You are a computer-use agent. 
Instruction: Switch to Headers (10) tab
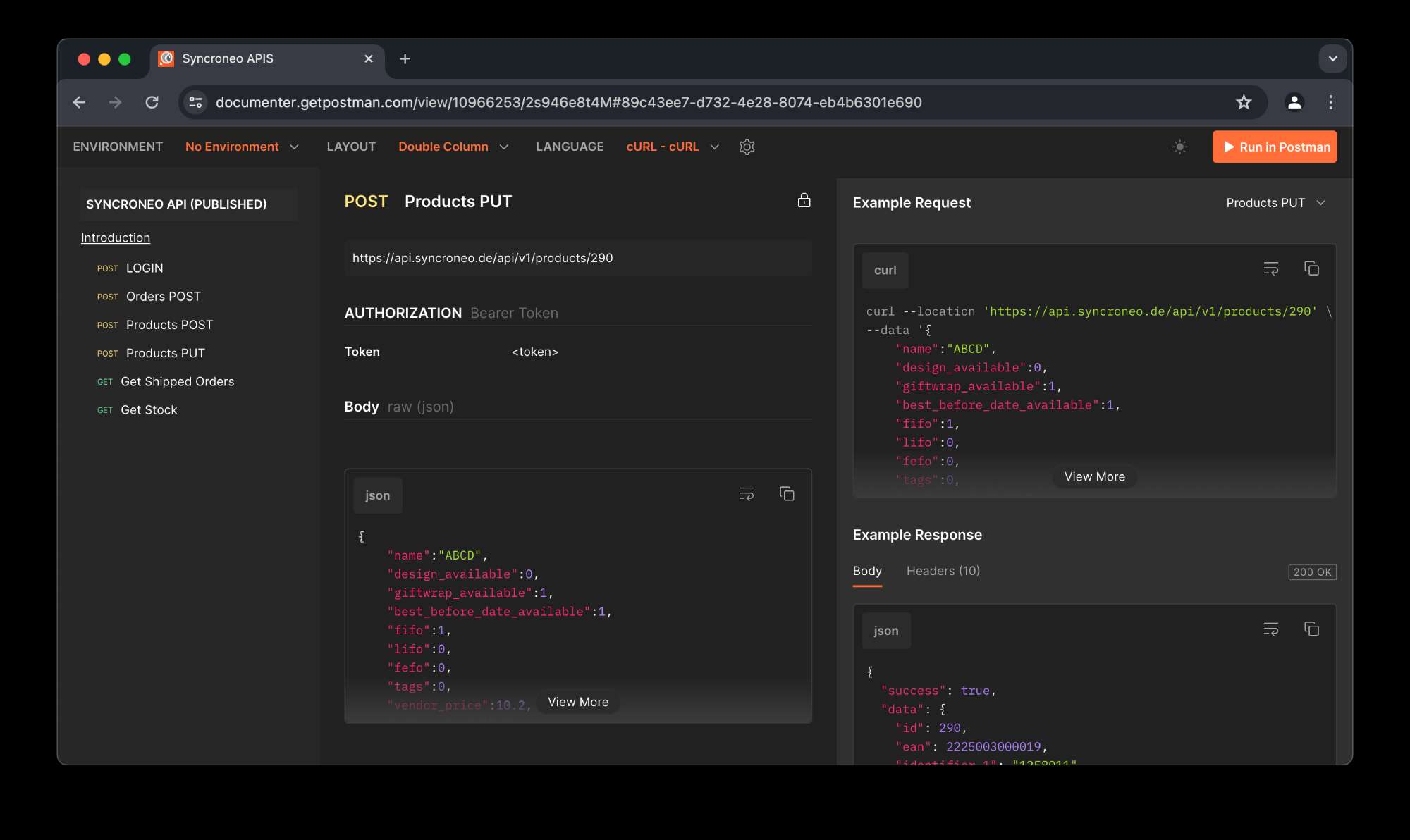(x=943, y=571)
